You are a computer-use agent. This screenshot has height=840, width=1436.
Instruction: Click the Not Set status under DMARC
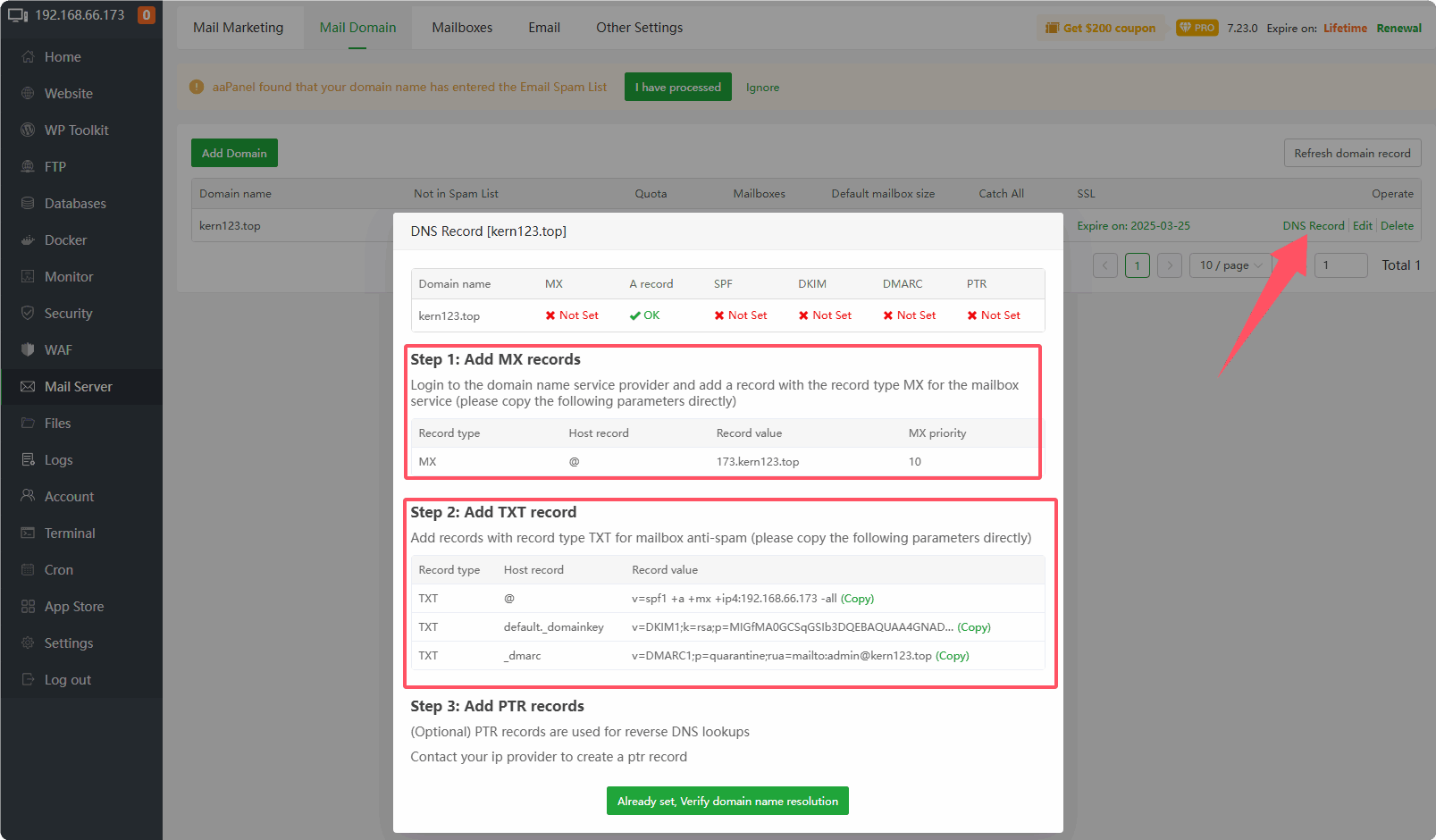coord(910,315)
